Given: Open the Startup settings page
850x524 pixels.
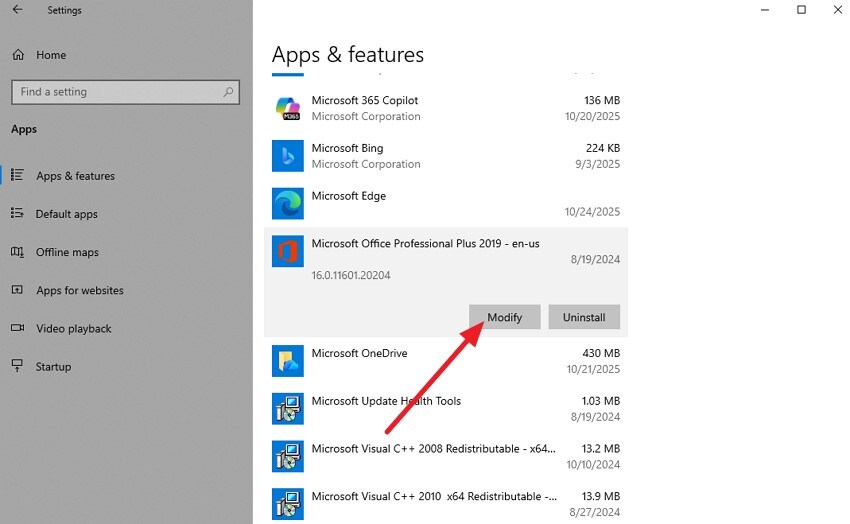Looking at the screenshot, I should (x=53, y=367).
